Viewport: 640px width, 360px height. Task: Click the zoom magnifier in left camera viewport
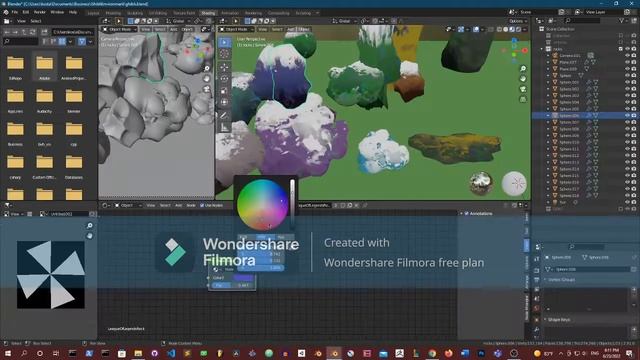(207, 69)
